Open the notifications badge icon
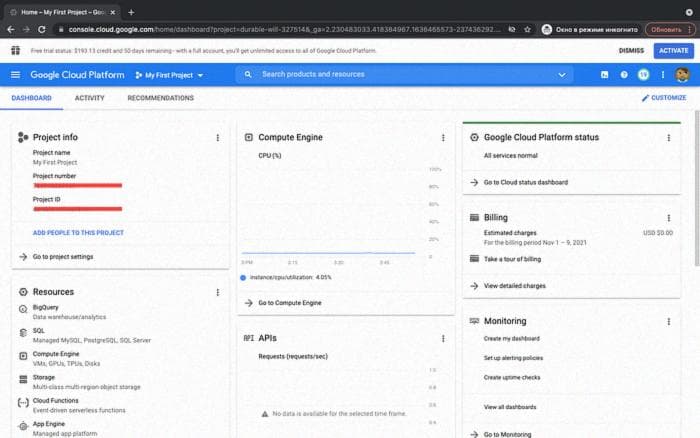This screenshot has width=700, height=438. click(643, 75)
